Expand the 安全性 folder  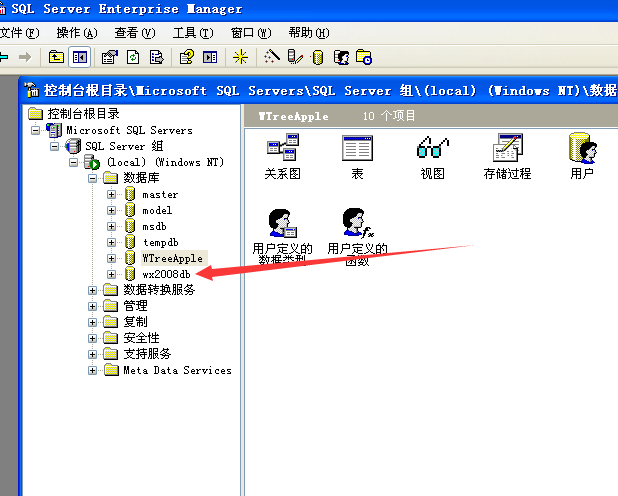(x=92, y=338)
